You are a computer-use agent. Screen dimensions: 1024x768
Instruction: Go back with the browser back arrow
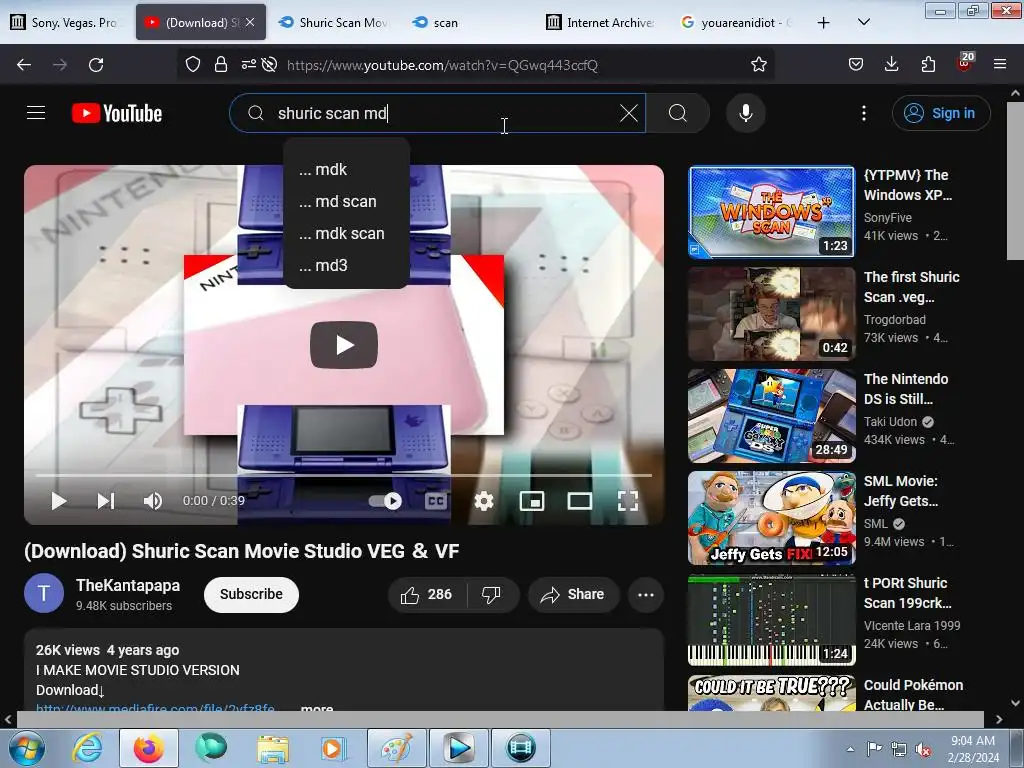[x=24, y=65]
